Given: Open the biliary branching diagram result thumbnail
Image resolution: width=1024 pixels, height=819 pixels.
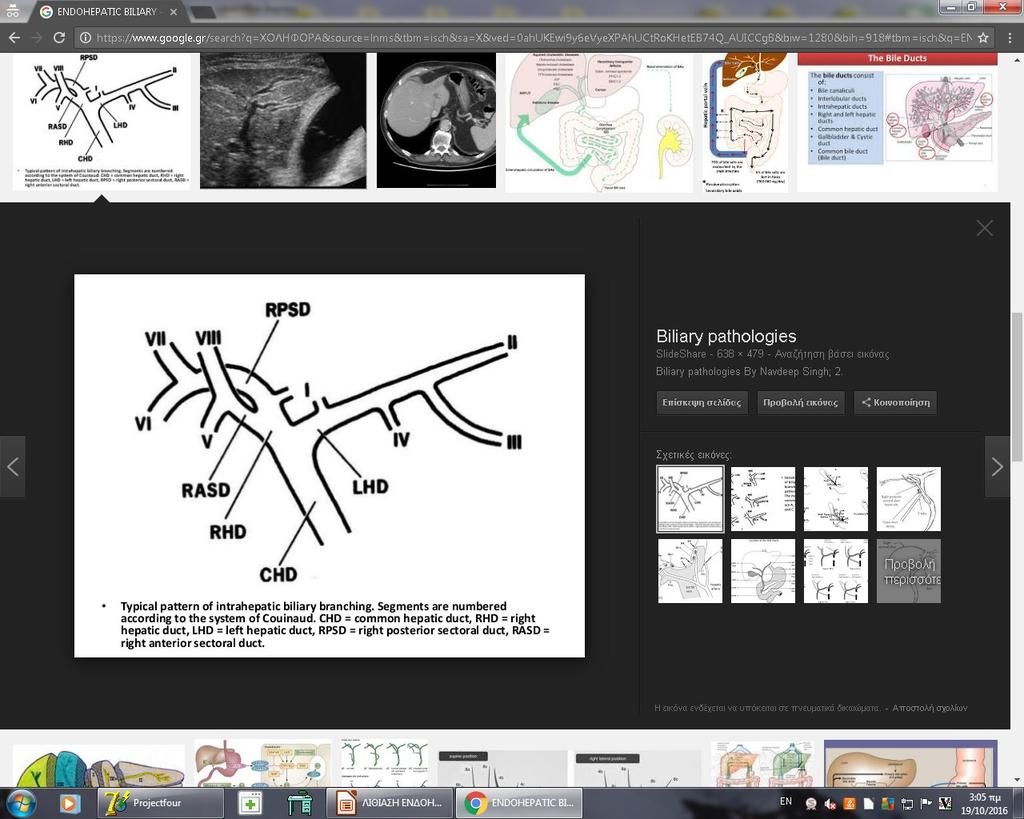Looking at the screenshot, I should [101, 121].
